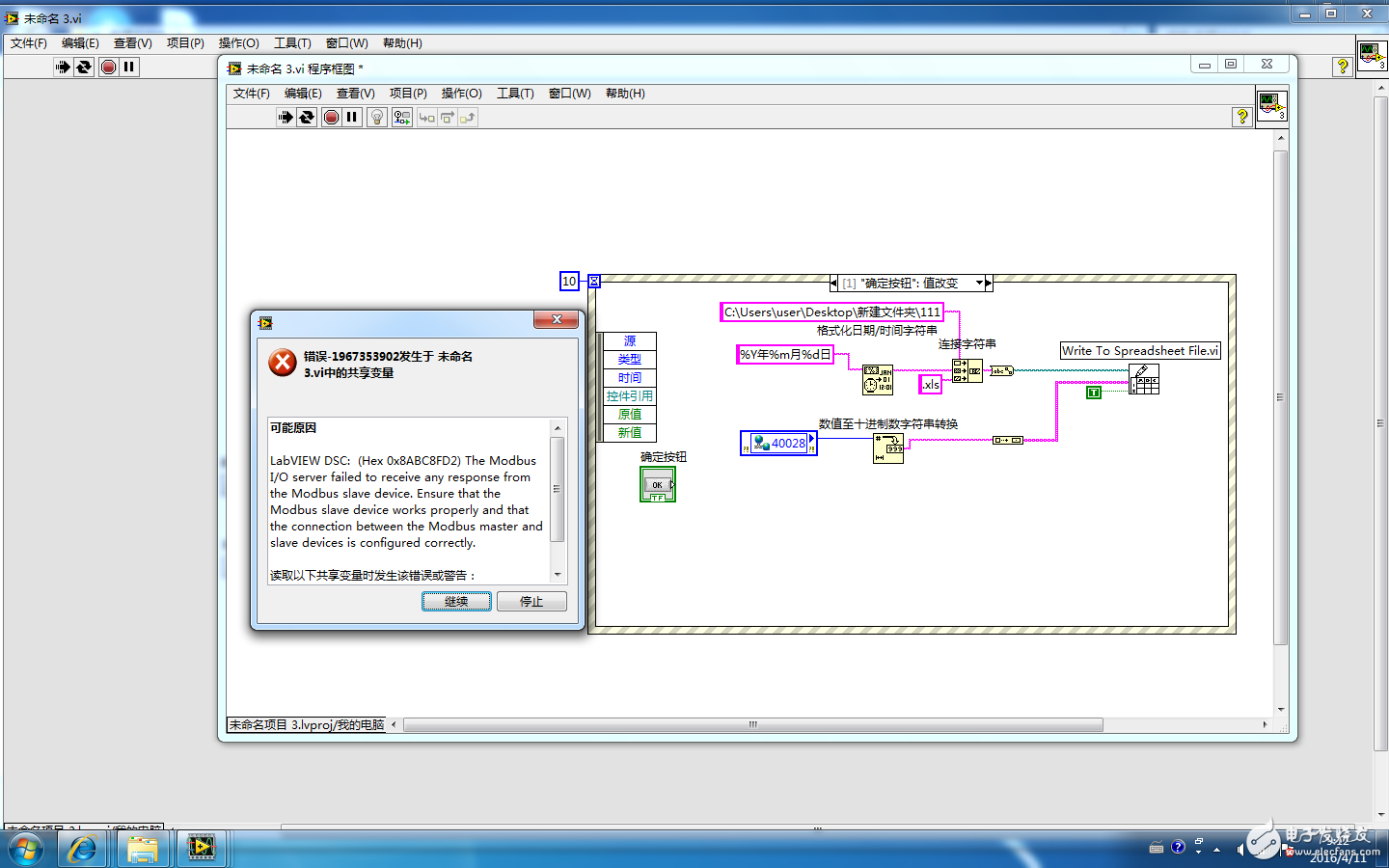Select Number To Decimal String node

click(888, 448)
